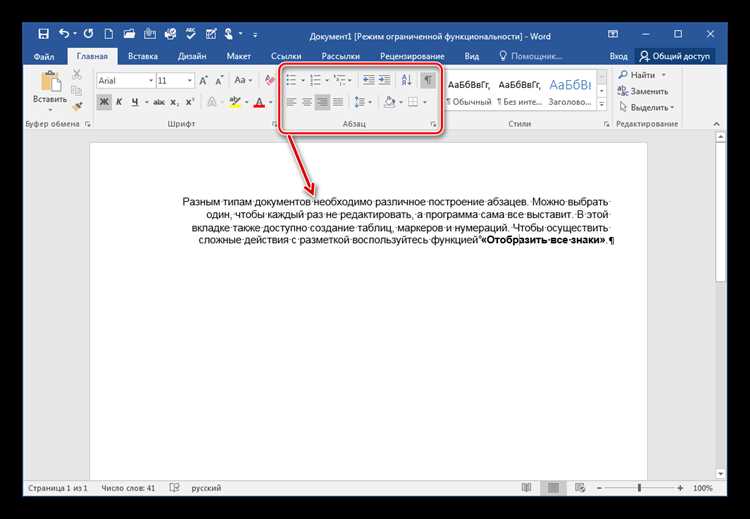Switch to the Вставка tab

(143, 56)
